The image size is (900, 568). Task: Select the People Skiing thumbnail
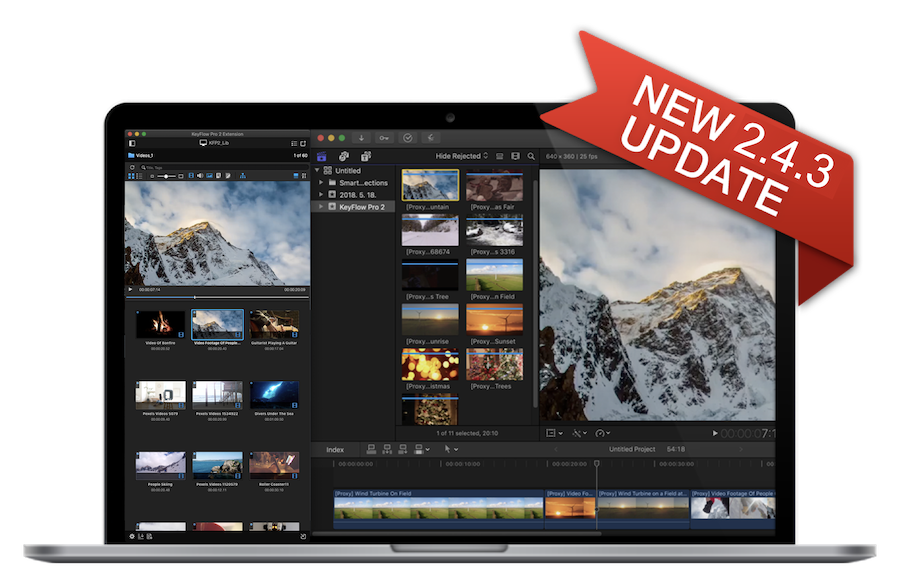pyautogui.click(x=161, y=466)
